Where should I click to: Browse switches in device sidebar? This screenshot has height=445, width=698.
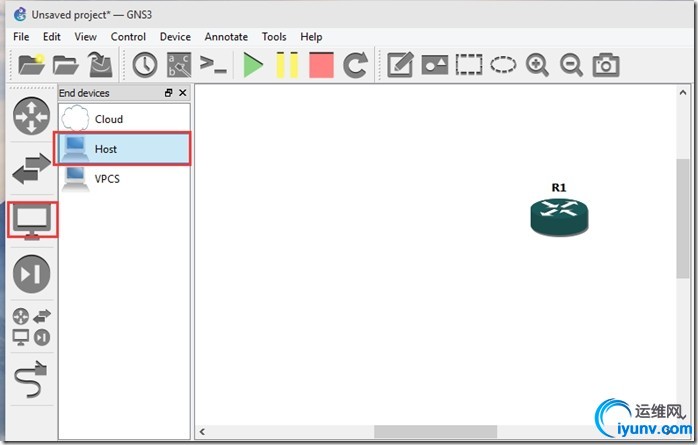point(31,168)
